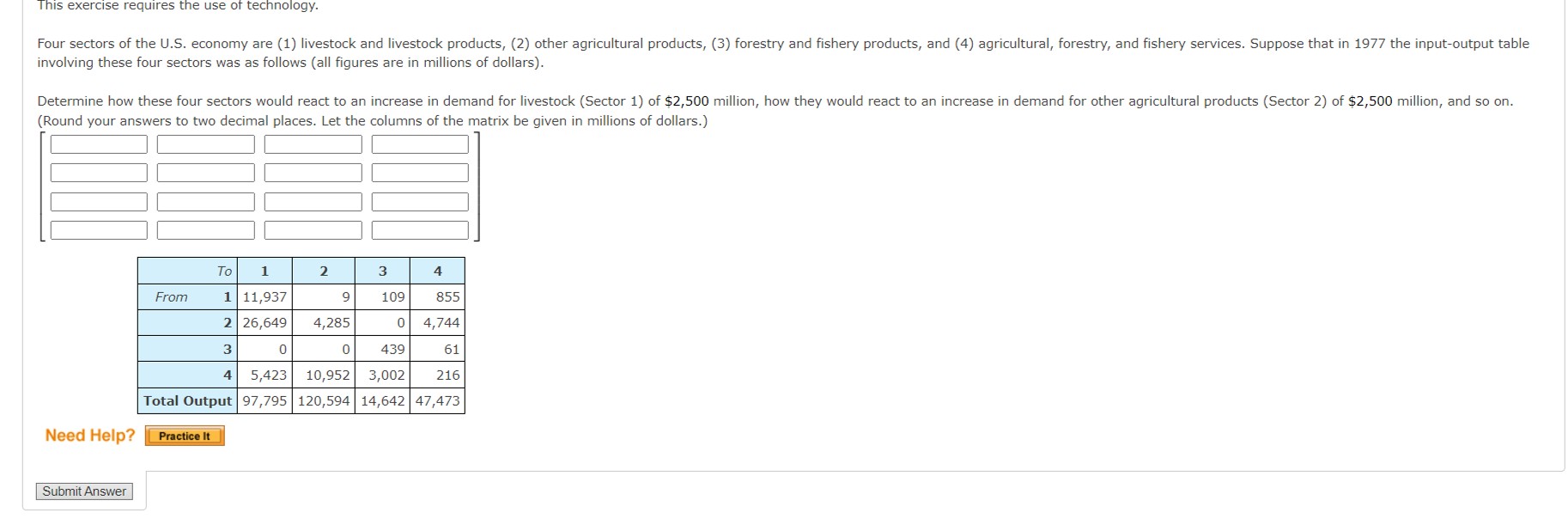Click the first input field in row three
This screenshot has width=1568, height=519.
[98, 202]
